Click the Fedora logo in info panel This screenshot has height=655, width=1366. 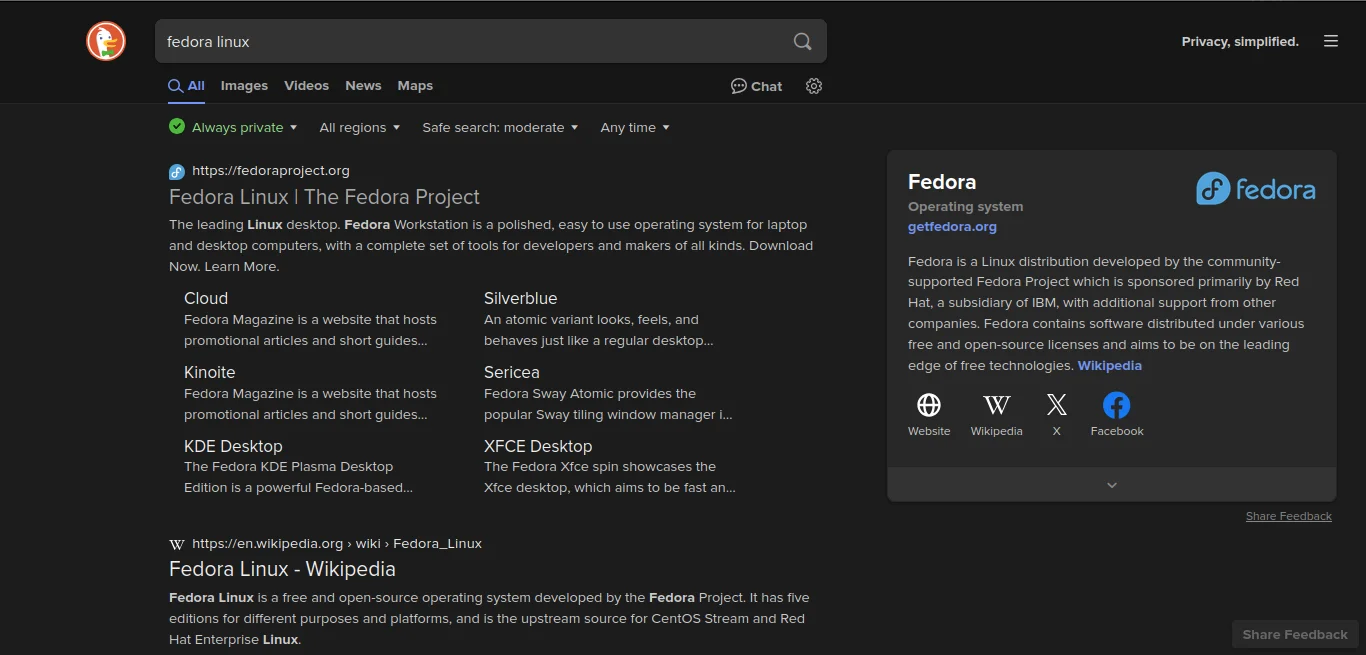pos(1256,188)
